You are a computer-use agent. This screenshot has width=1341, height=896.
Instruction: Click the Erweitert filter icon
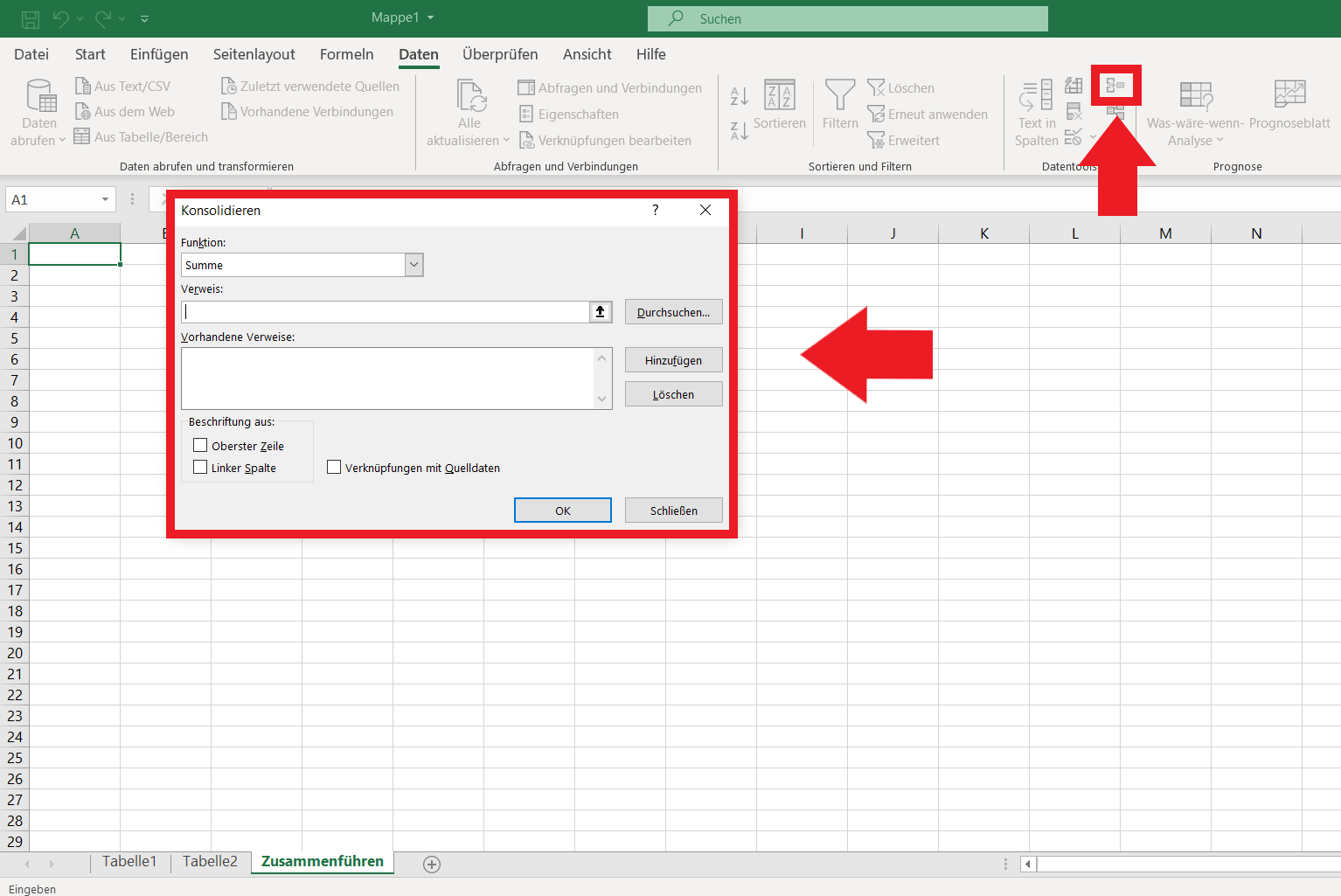876,140
